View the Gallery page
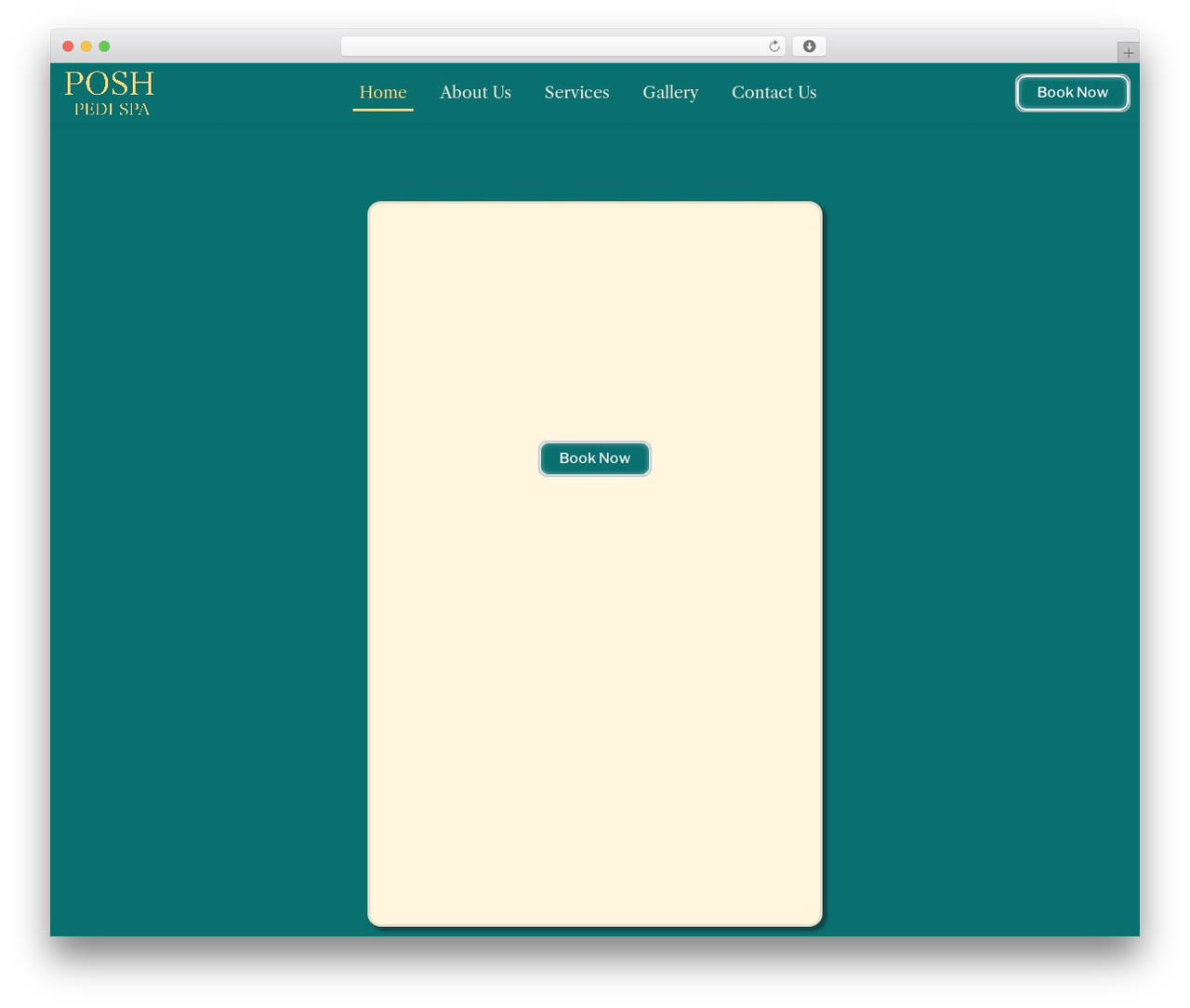The width and height of the screenshot is (1190, 1008). pos(670,92)
